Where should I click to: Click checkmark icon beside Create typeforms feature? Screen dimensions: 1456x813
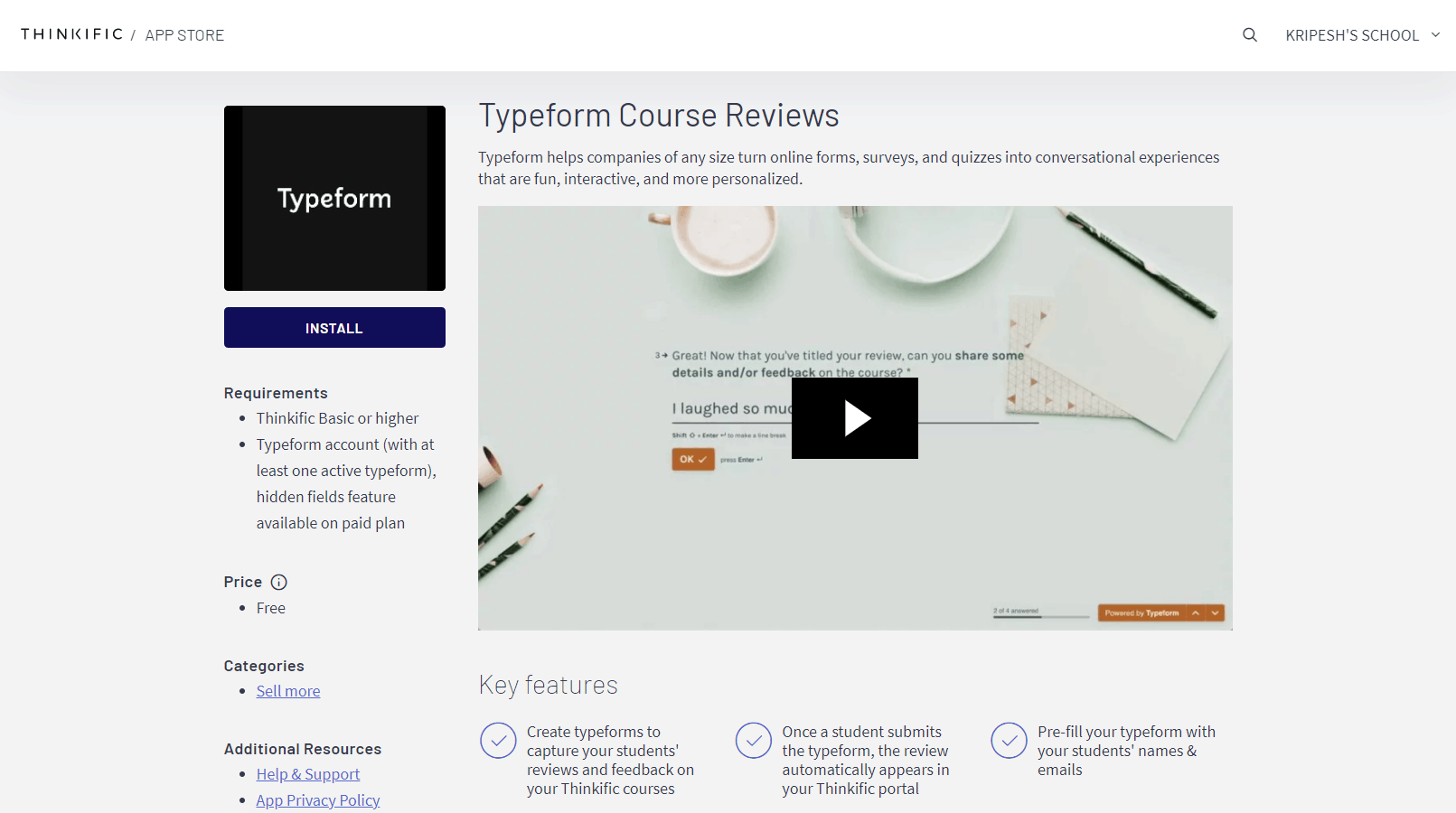pyautogui.click(x=498, y=741)
